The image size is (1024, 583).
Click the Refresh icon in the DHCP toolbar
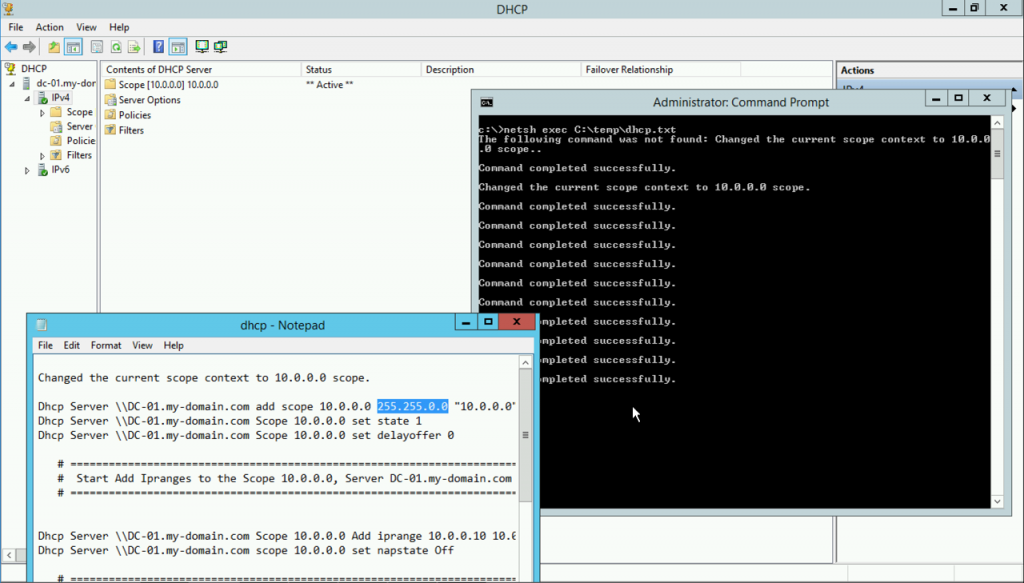(116, 46)
